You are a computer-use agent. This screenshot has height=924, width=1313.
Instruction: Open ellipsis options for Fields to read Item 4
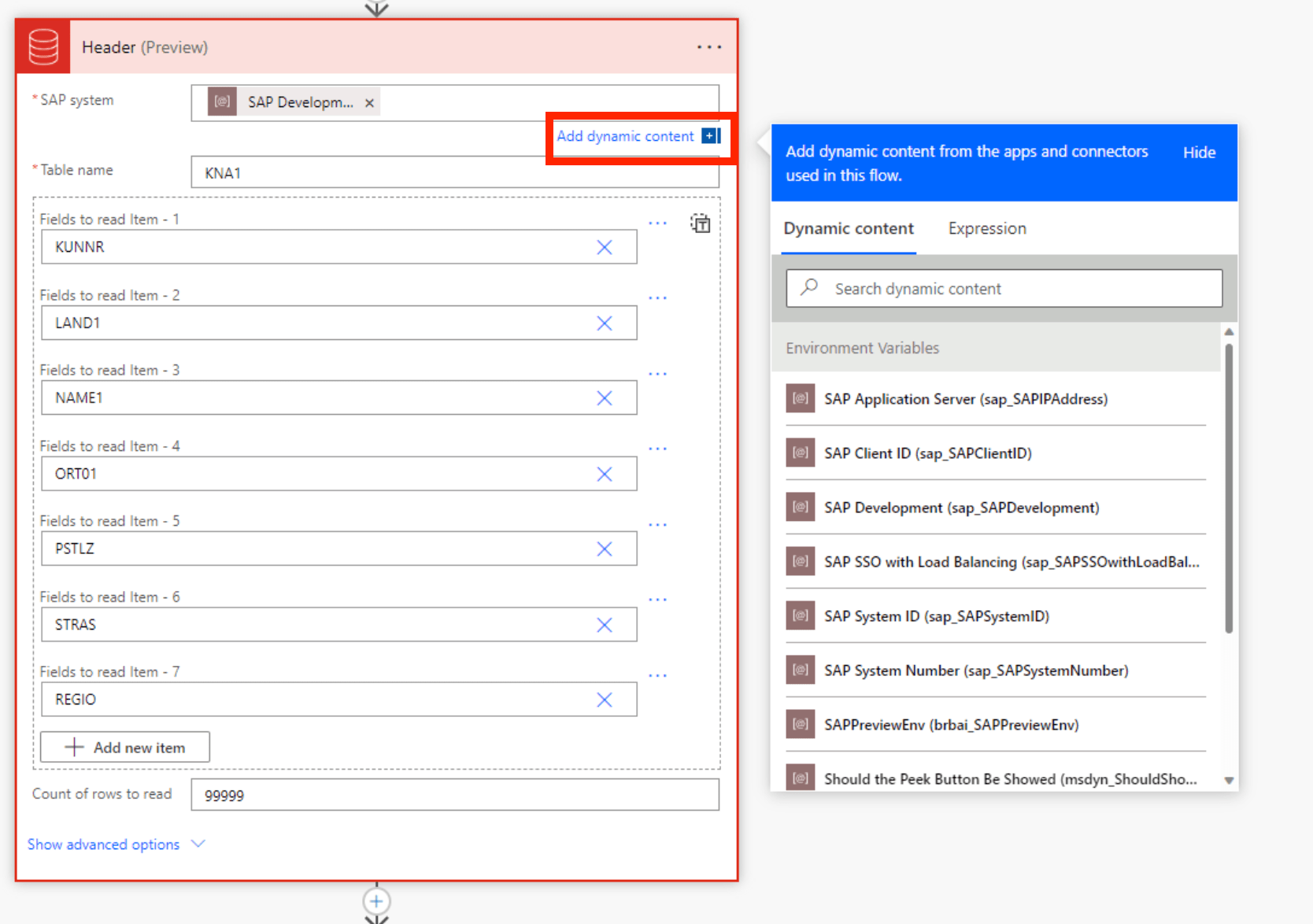pyautogui.click(x=658, y=448)
